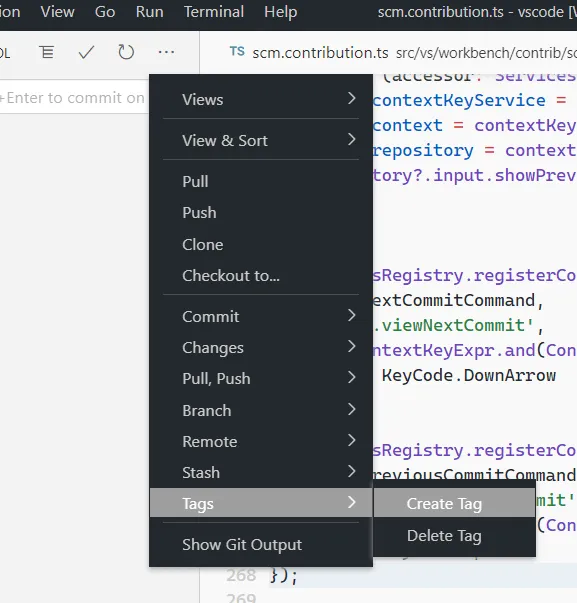This screenshot has width=577, height=603.
Task: Choose Delete Tag in submenu
Action: point(454,536)
